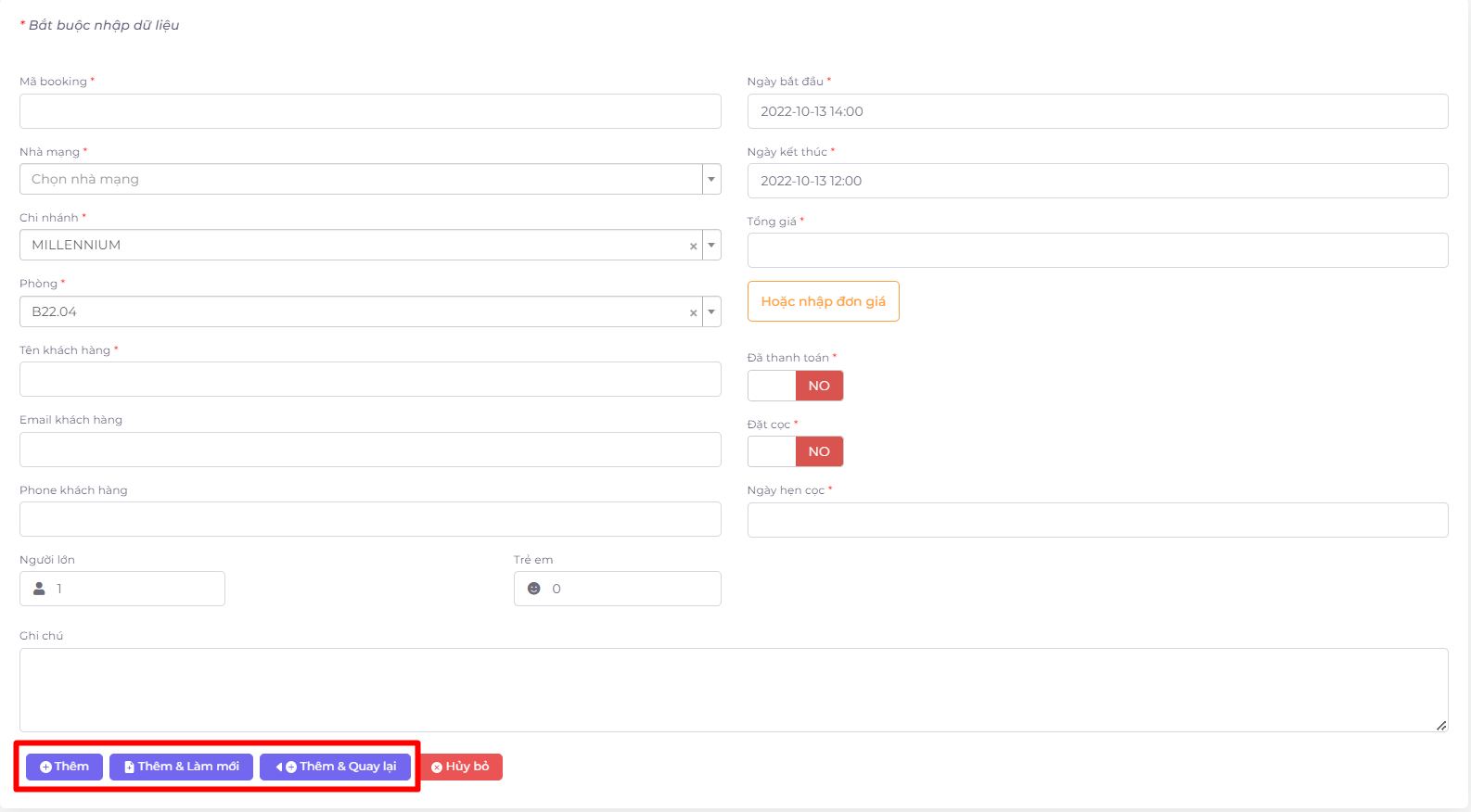This screenshot has width=1471, height=812.
Task: Click the adult person icon
Action: coord(39,589)
